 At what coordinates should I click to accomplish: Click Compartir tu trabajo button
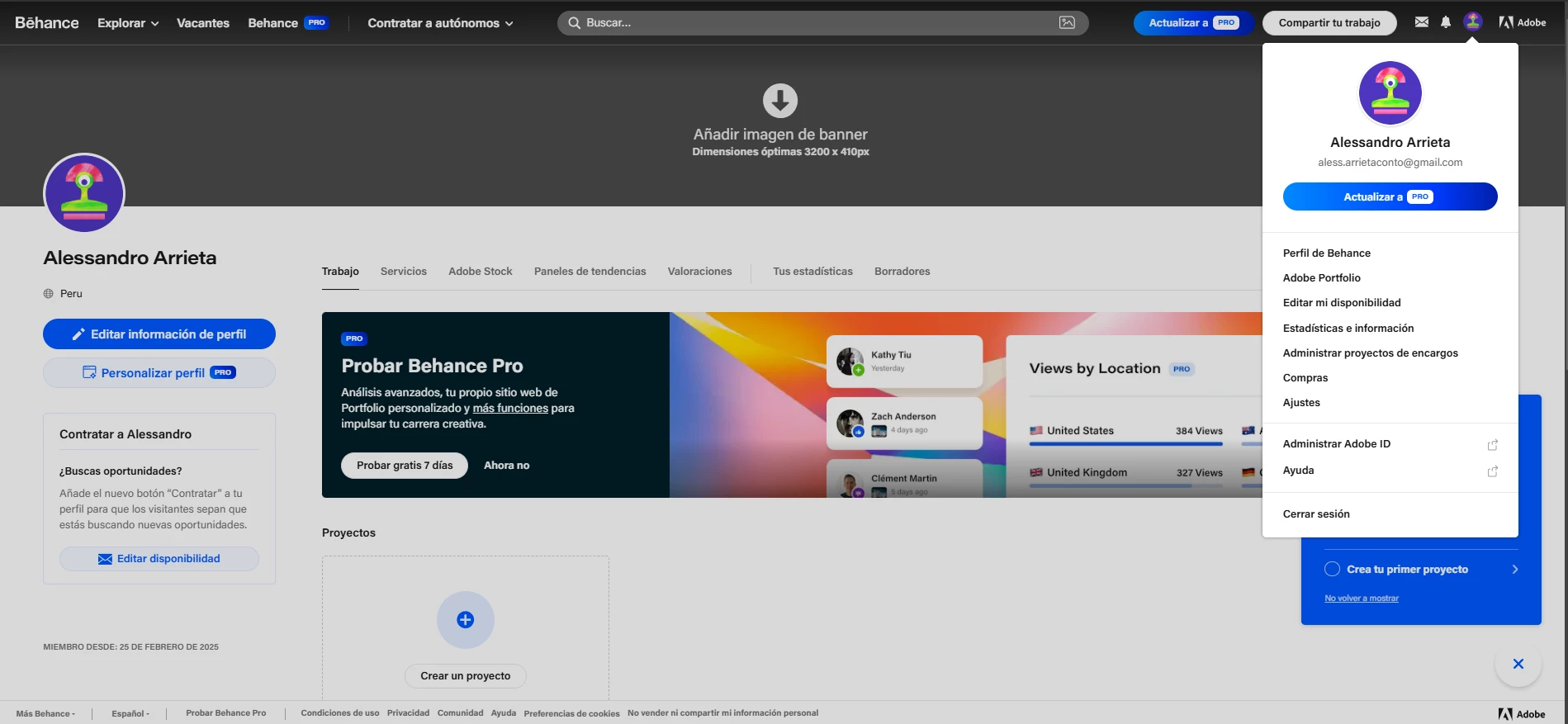[1329, 23]
